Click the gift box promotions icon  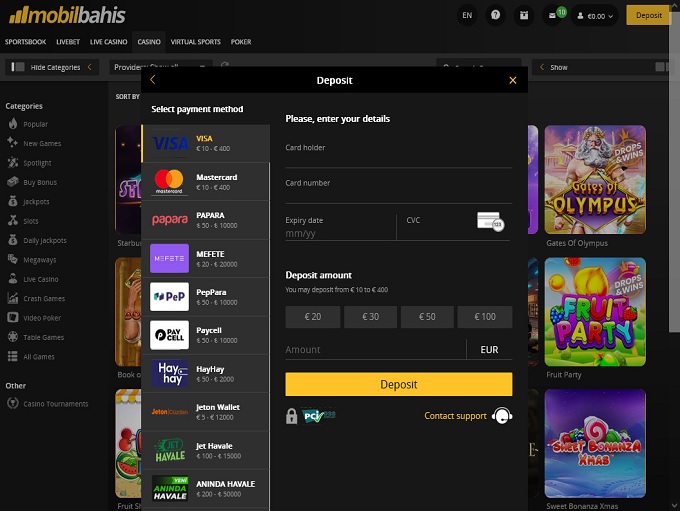pos(524,15)
